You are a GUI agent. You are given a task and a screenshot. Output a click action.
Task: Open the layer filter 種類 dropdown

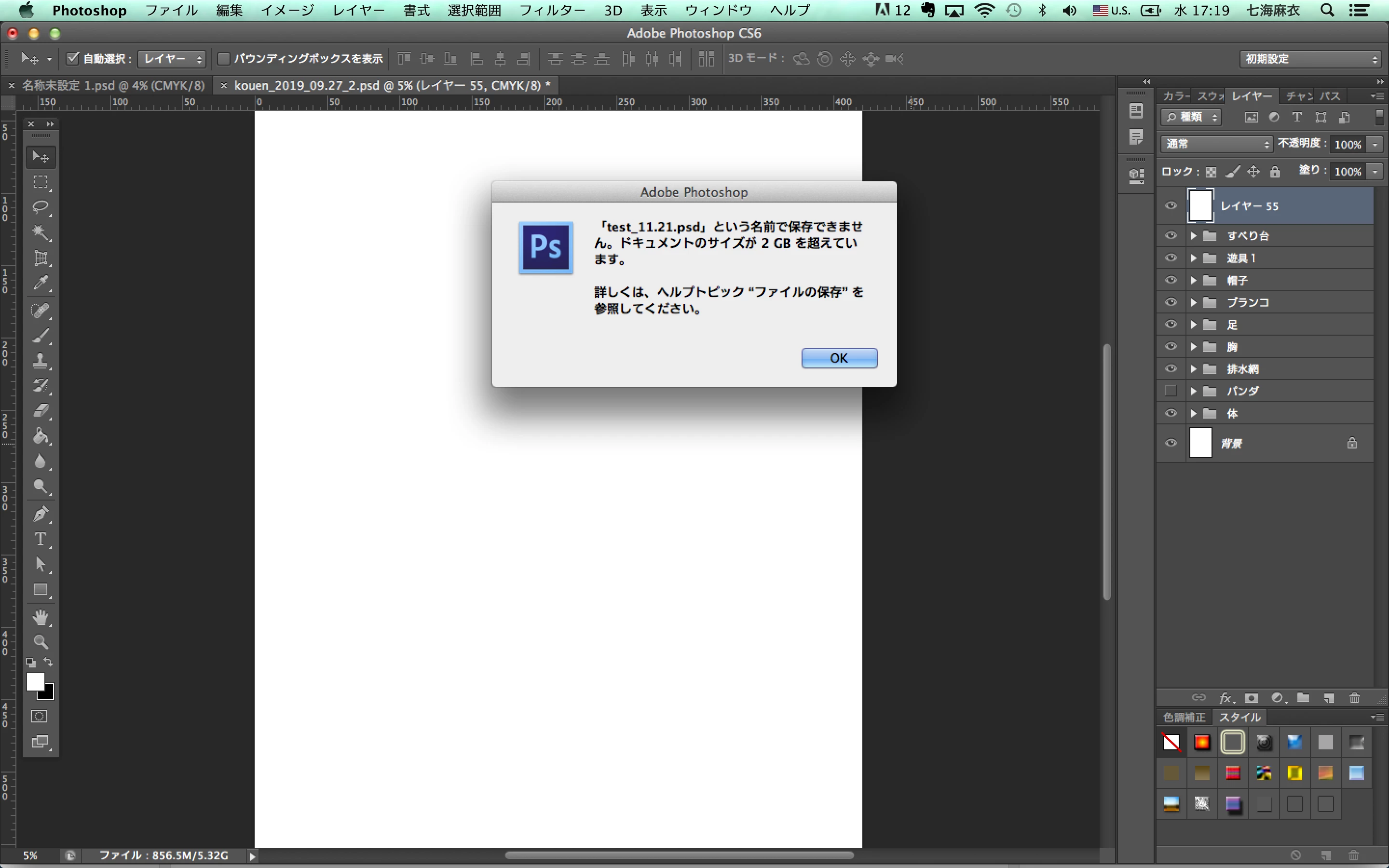(x=1191, y=117)
